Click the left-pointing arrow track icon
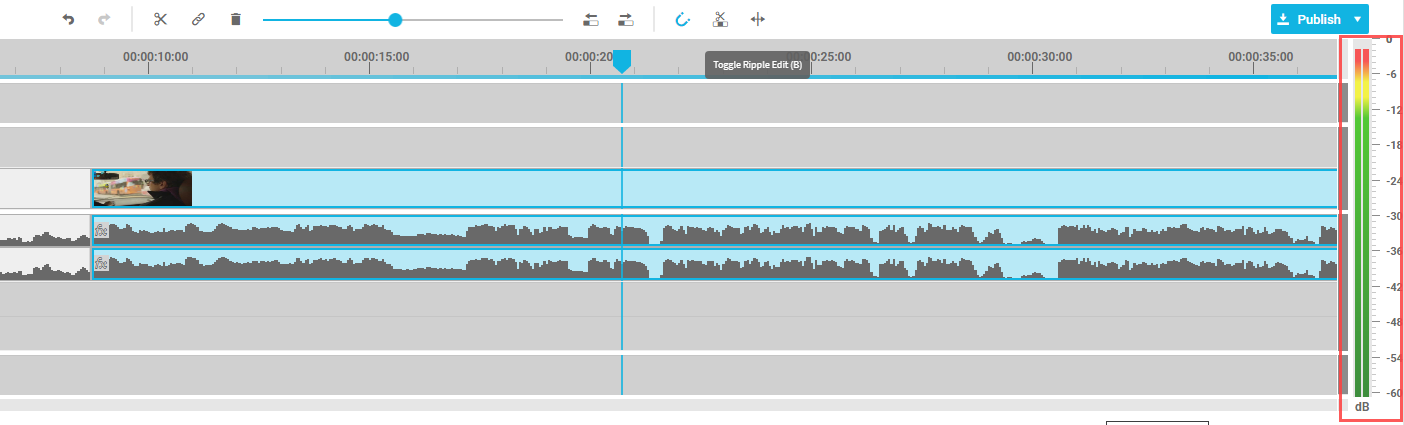1404x425 pixels. pyautogui.click(x=591, y=19)
